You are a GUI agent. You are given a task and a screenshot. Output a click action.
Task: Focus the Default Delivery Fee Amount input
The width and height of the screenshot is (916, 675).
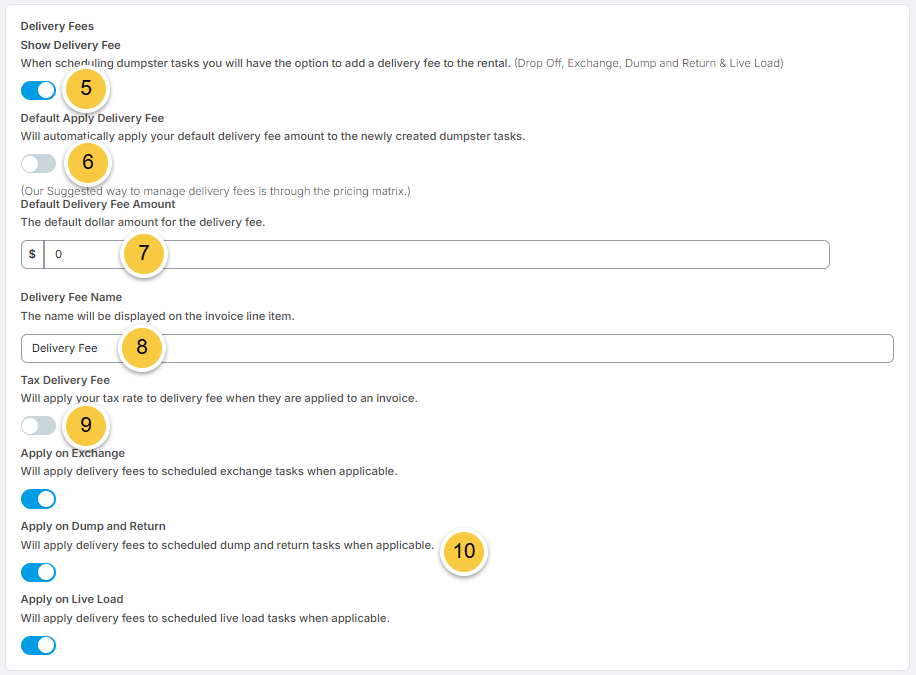coord(436,254)
